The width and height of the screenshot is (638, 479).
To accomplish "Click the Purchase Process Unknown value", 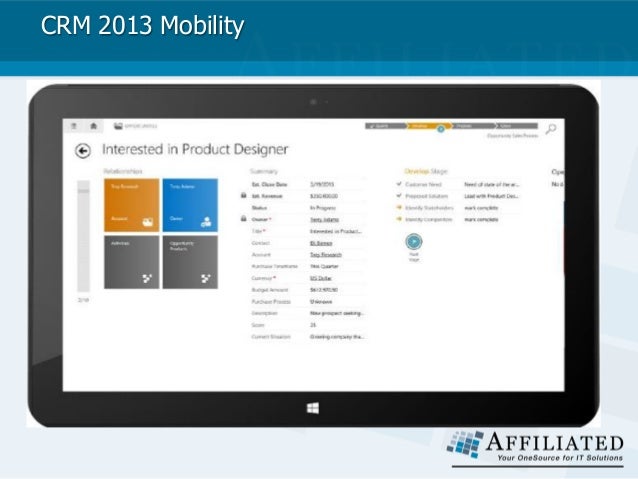I will click(x=321, y=302).
